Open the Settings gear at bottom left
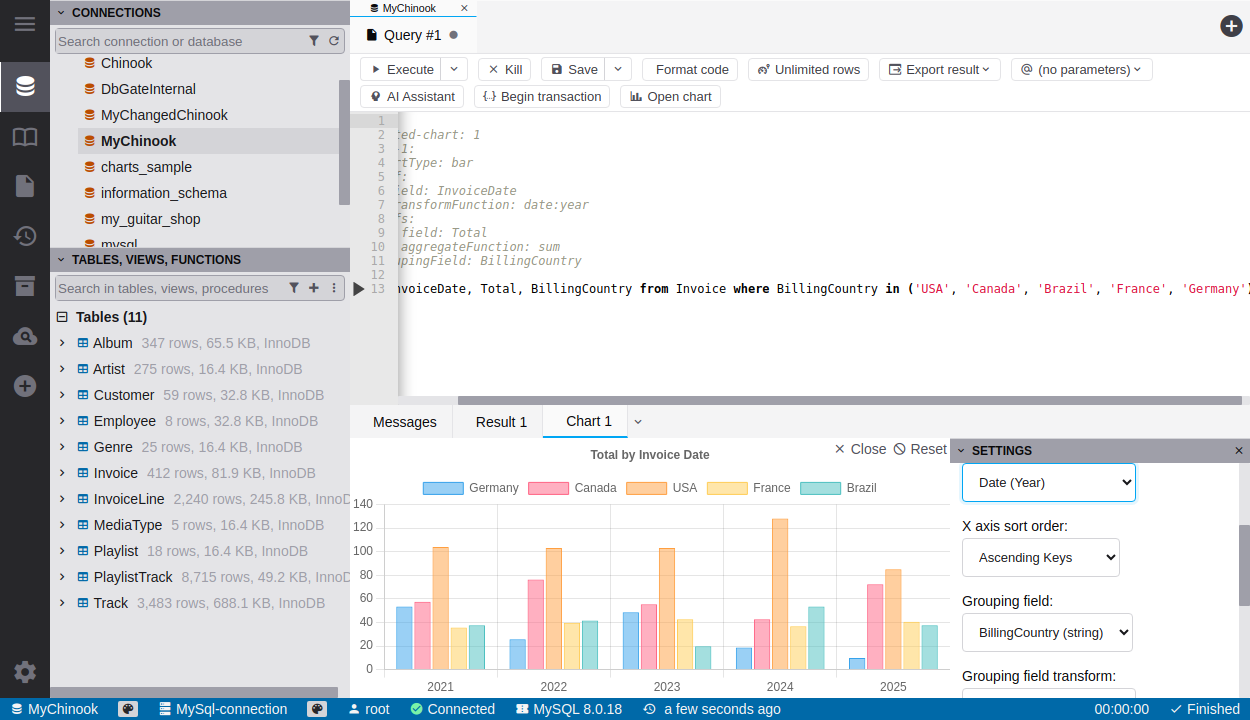 tap(24, 672)
